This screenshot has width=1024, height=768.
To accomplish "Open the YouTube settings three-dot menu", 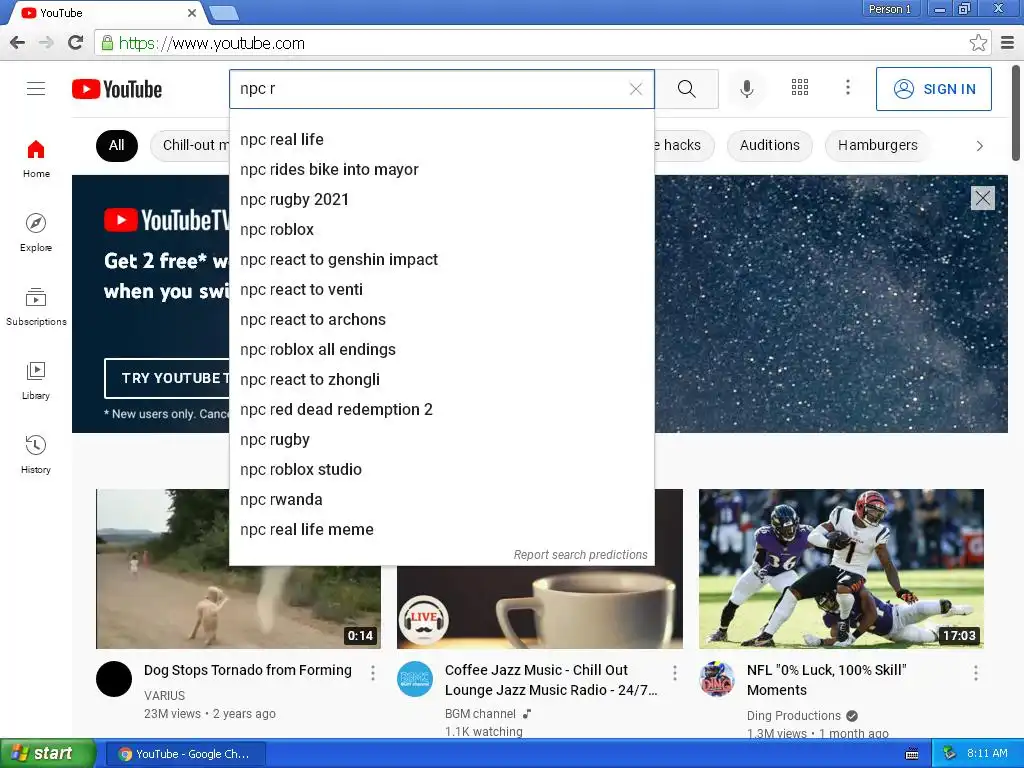I will coord(848,88).
